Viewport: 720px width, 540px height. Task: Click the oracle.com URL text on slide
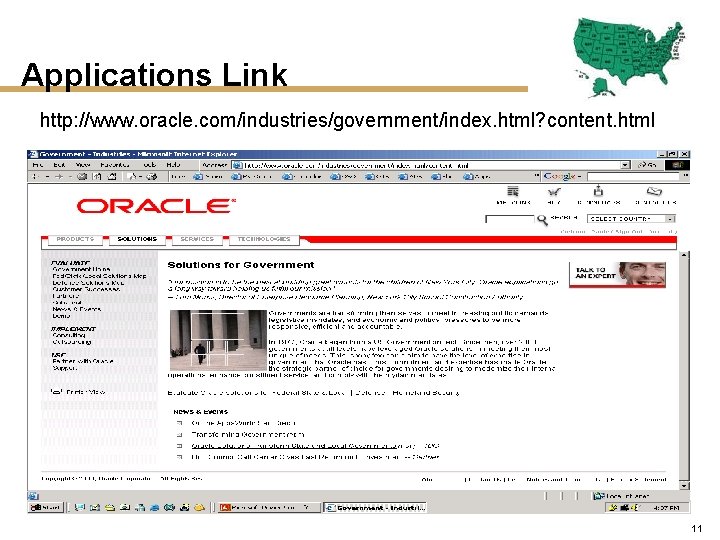(x=347, y=120)
